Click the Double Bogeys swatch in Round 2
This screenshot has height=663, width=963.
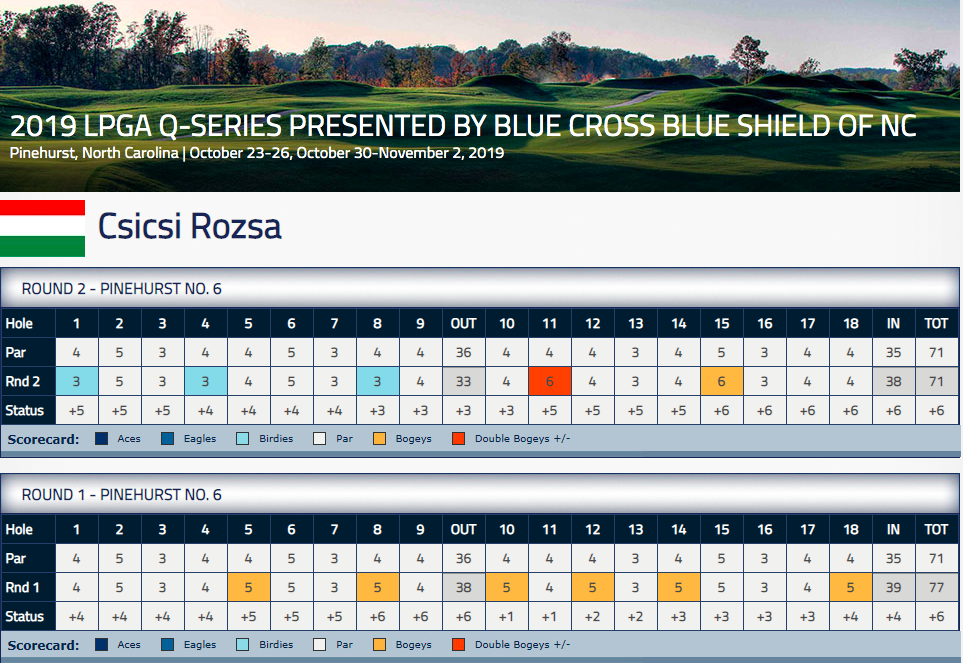pos(458,438)
